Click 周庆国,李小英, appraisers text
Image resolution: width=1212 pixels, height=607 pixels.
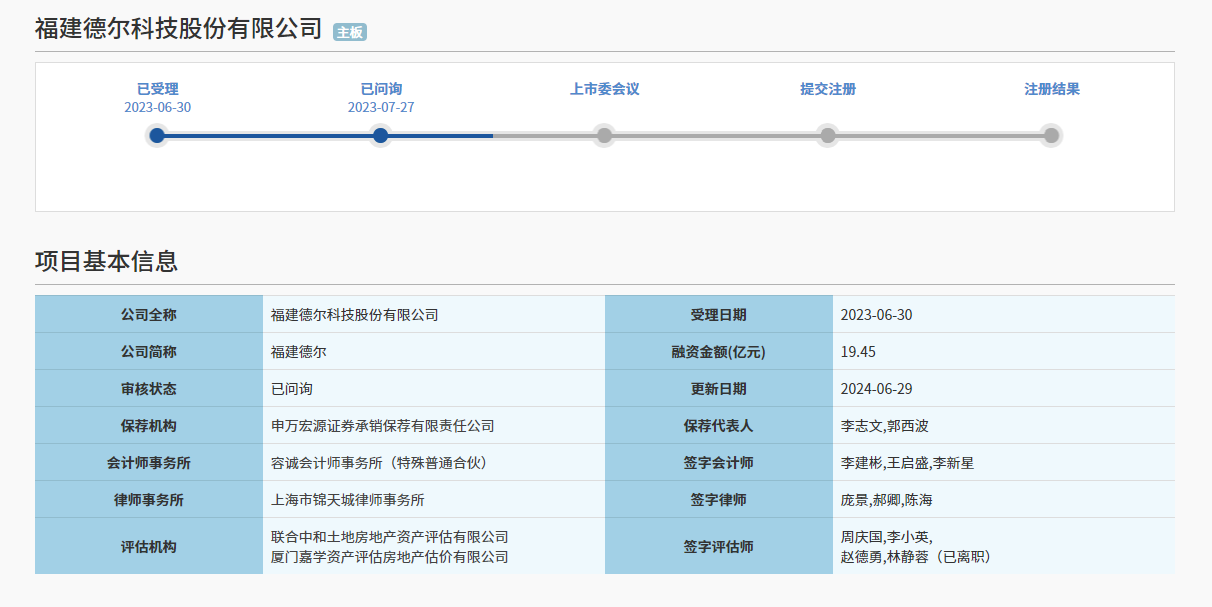pyautogui.click(x=887, y=537)
